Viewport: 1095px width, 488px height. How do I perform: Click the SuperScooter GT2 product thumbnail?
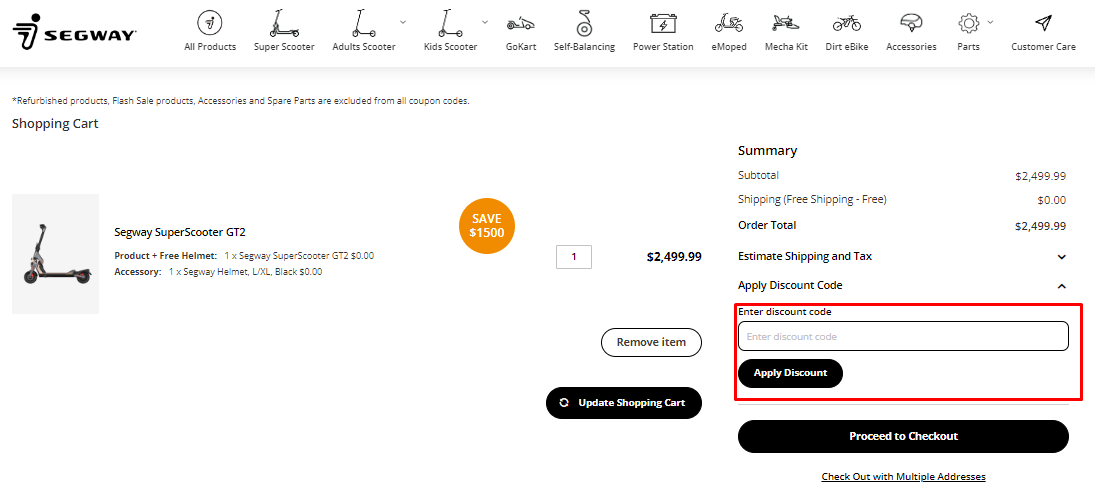[x=56, y=254]
